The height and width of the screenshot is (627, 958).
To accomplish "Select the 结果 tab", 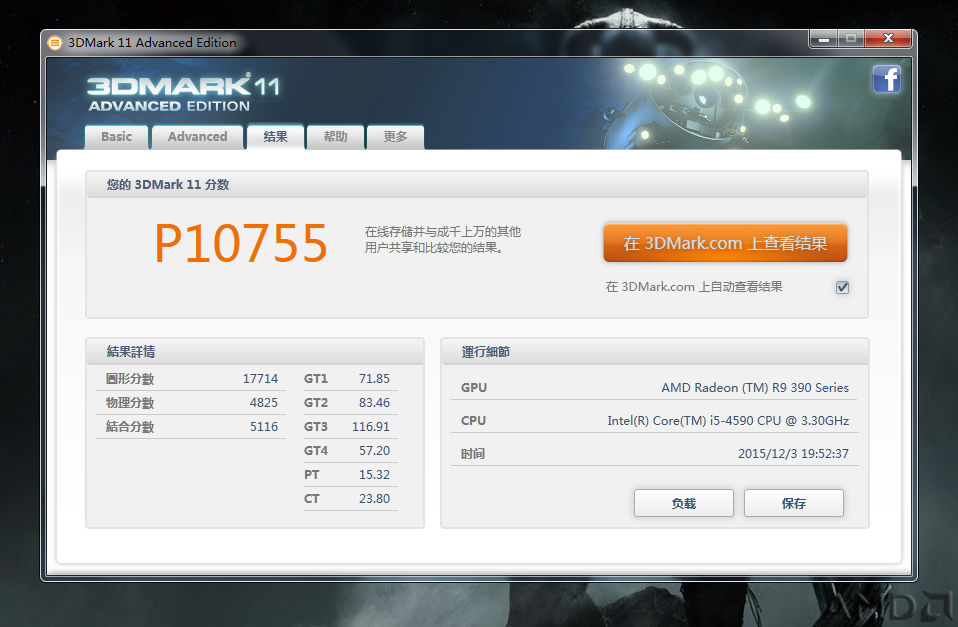I will pos(276,137).
